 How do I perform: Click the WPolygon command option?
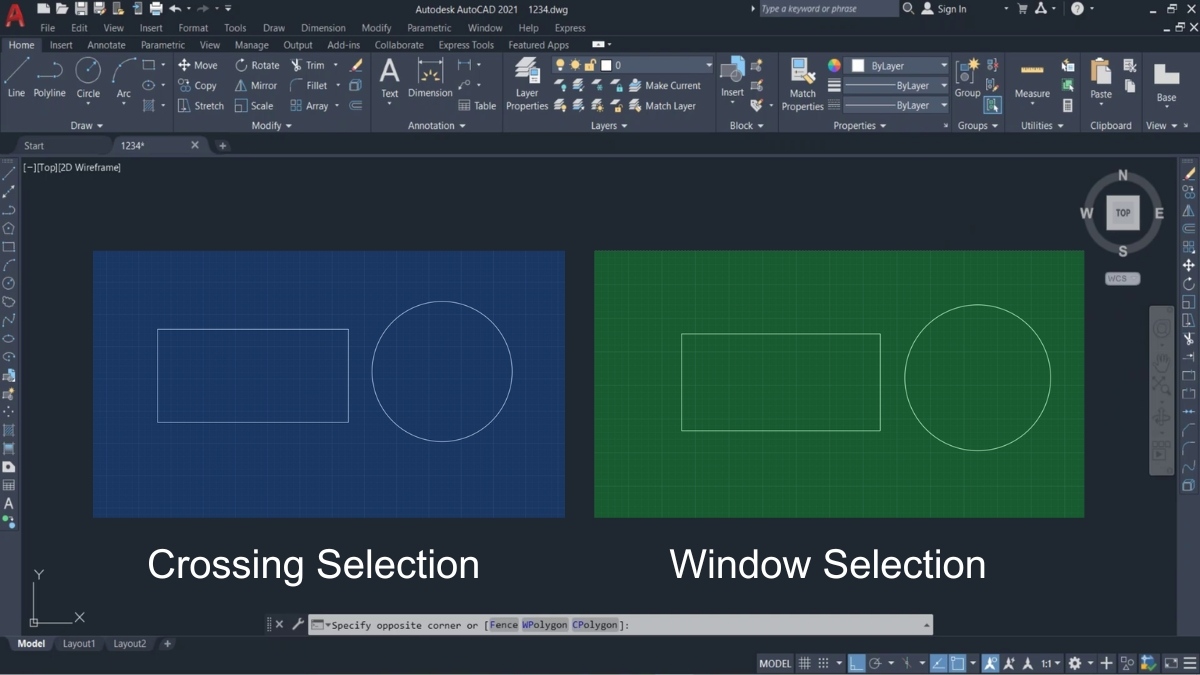(544, 625)
